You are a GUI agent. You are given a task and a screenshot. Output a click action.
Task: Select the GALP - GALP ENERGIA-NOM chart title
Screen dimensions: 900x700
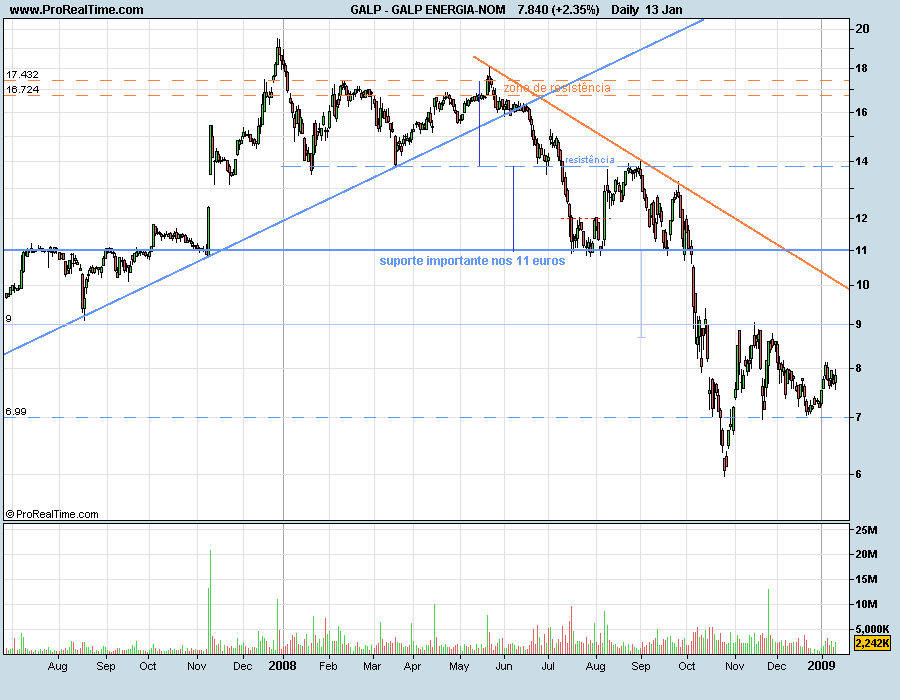428,10
